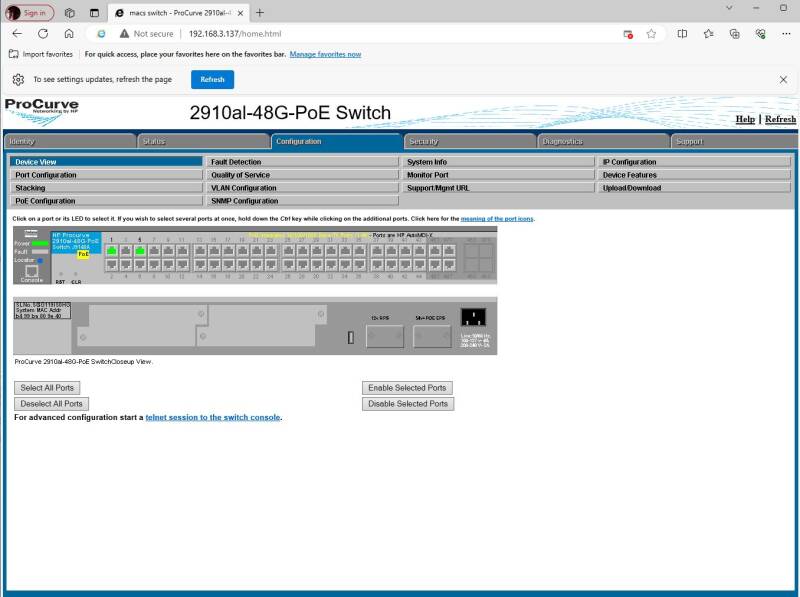Click the Refresh link in ProCurve header

[780, 119]
